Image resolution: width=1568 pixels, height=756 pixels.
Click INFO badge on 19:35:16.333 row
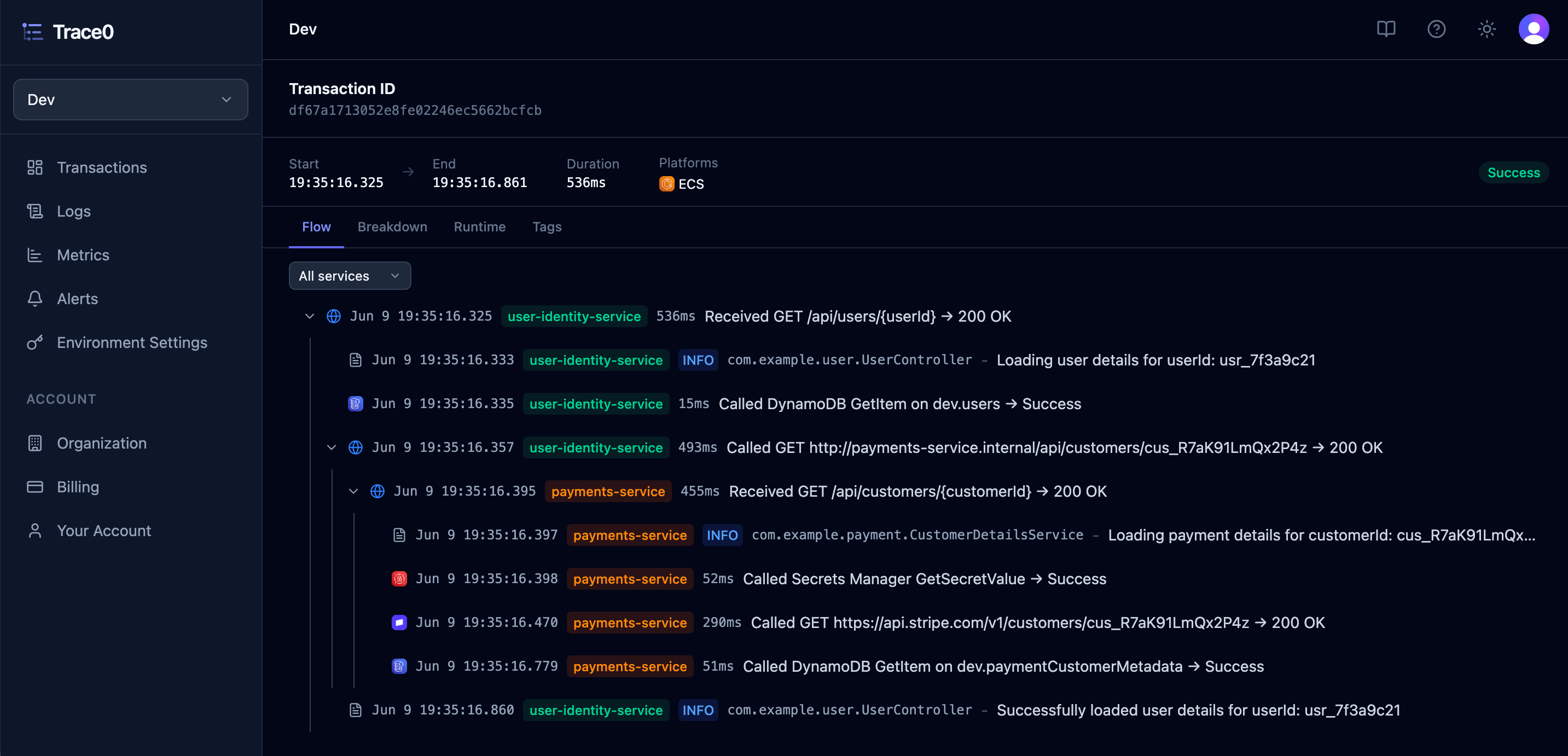coord(698,360)
